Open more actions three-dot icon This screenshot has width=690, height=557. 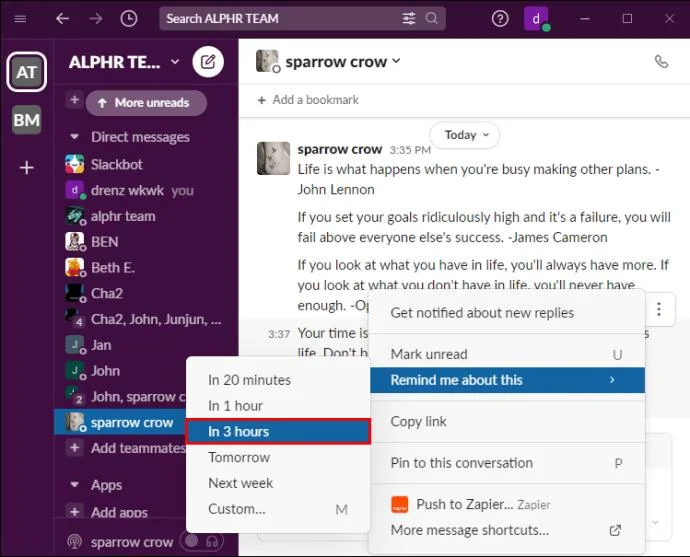tap(658, 309)
